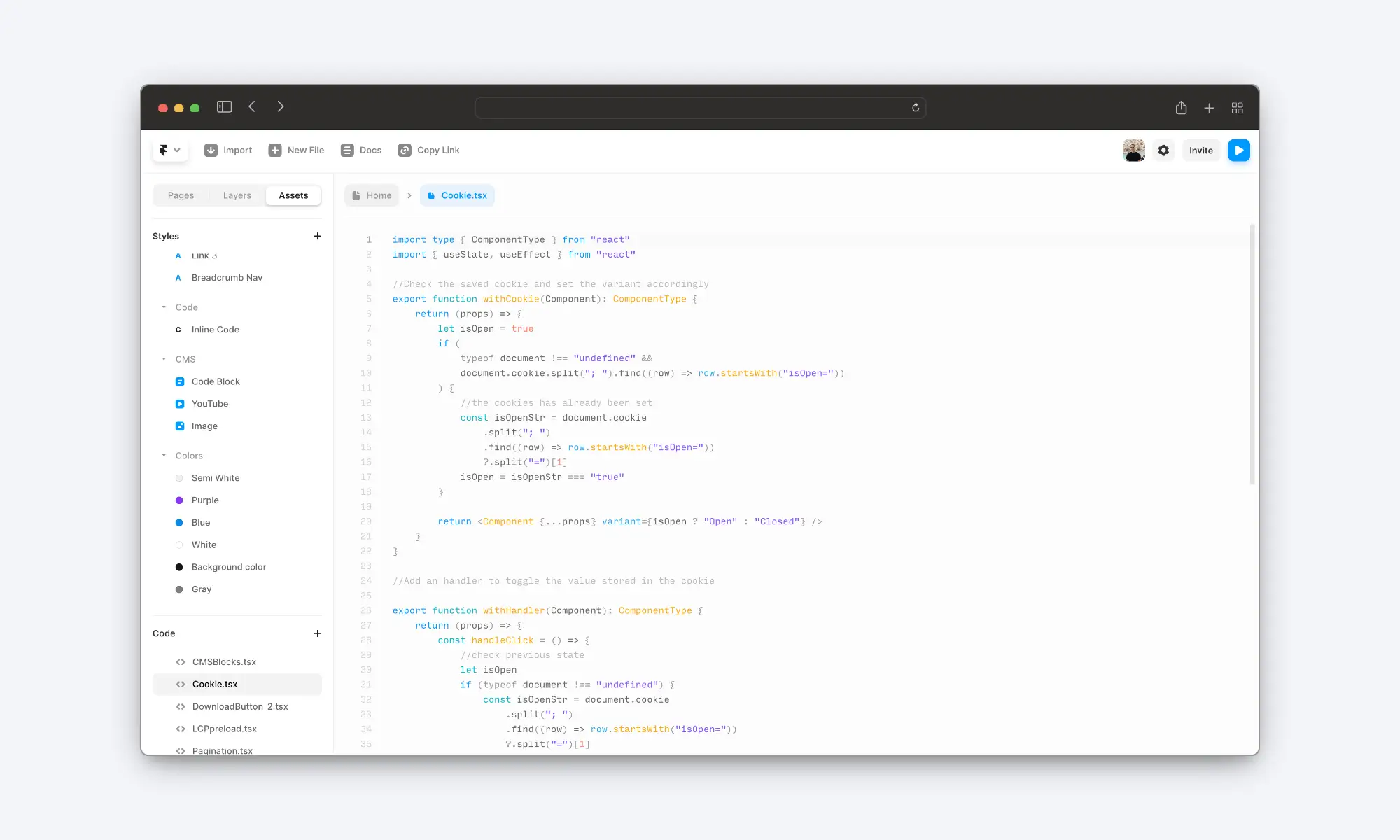The image size is (1400, 840).
Task: Click the Import button
Action: [x=228, y=150]
